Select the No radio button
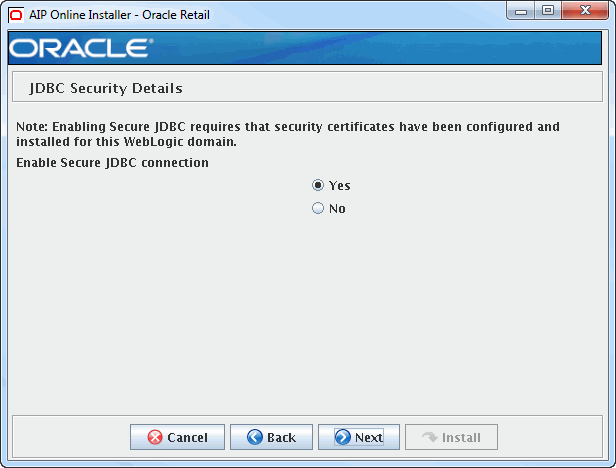The height and width of the screenshot is (468, 616). click(x=318, y=208)
